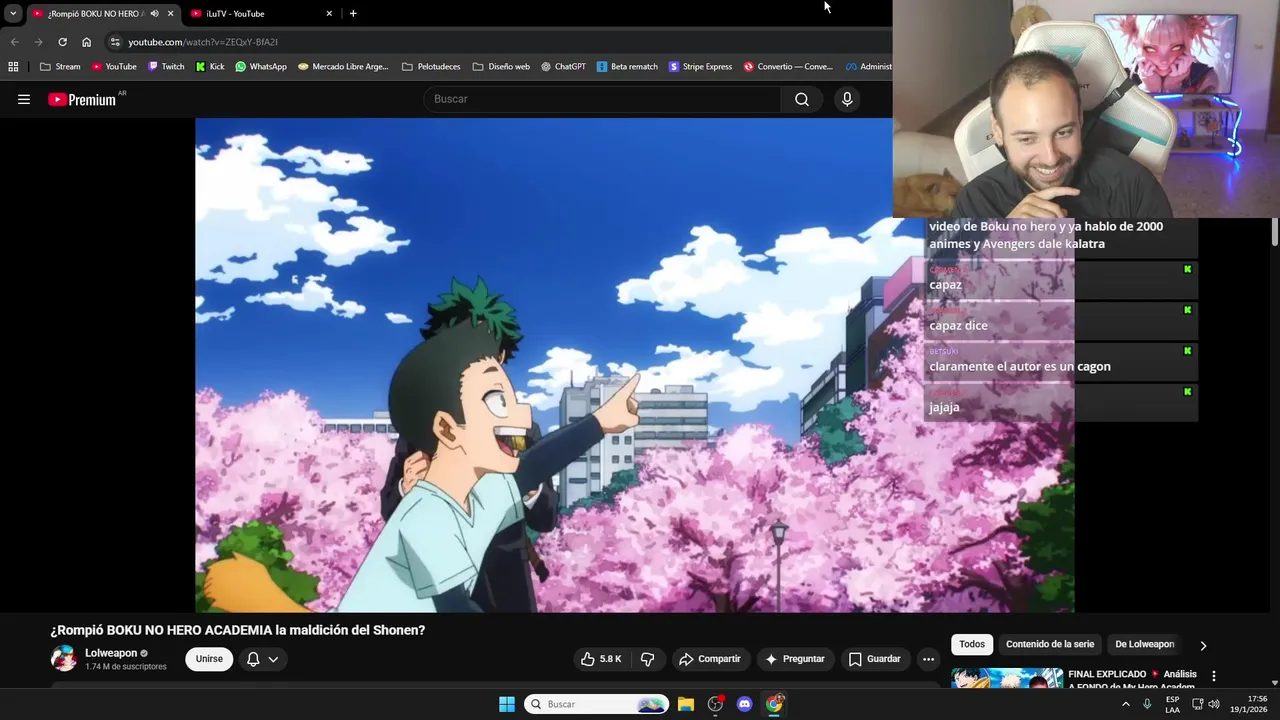Viewport: 1280px width, 720px height.
Task: Open Chrome apps grid shortcut
Action: coord(13,67)
